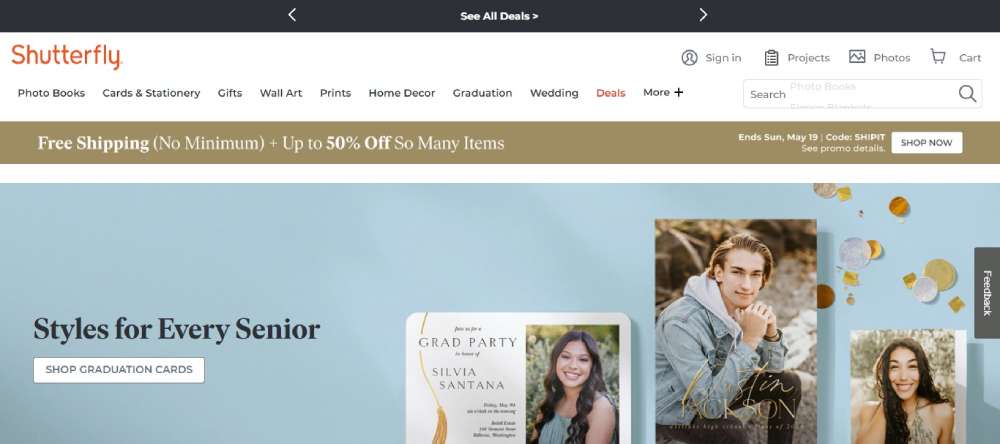Click Shop Graduation Cards button

pyautogui.click(x=119, y=370)
